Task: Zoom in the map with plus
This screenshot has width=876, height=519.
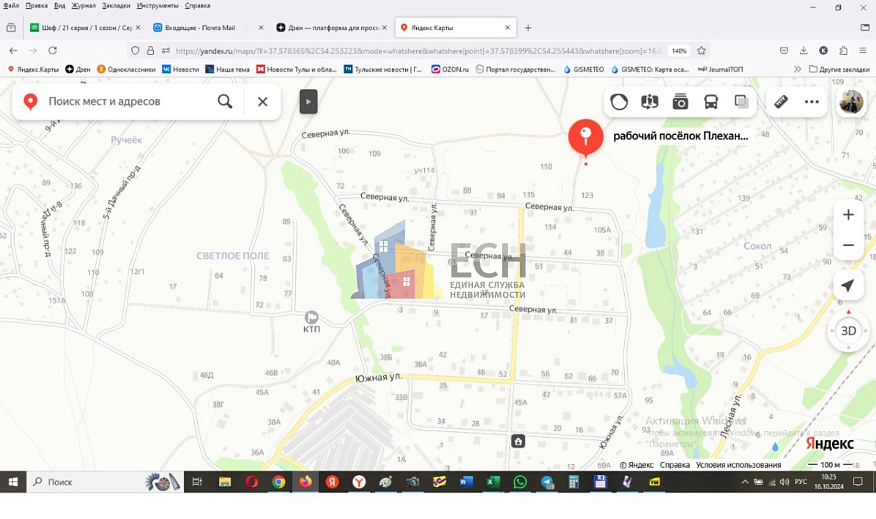Action: [x=849, y=215]
